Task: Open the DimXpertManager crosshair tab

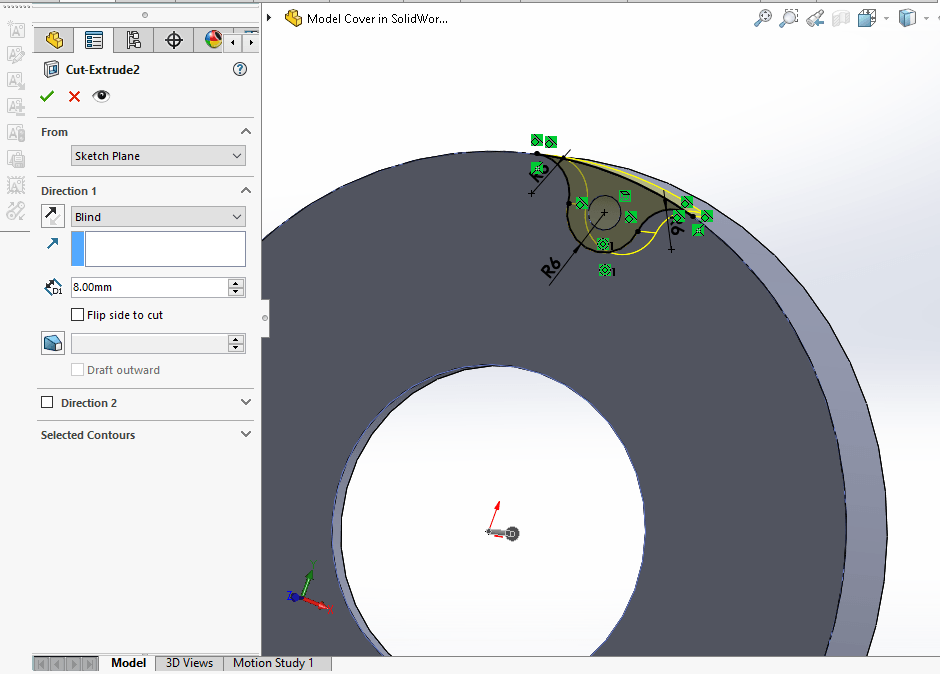Action: point(173,40)
